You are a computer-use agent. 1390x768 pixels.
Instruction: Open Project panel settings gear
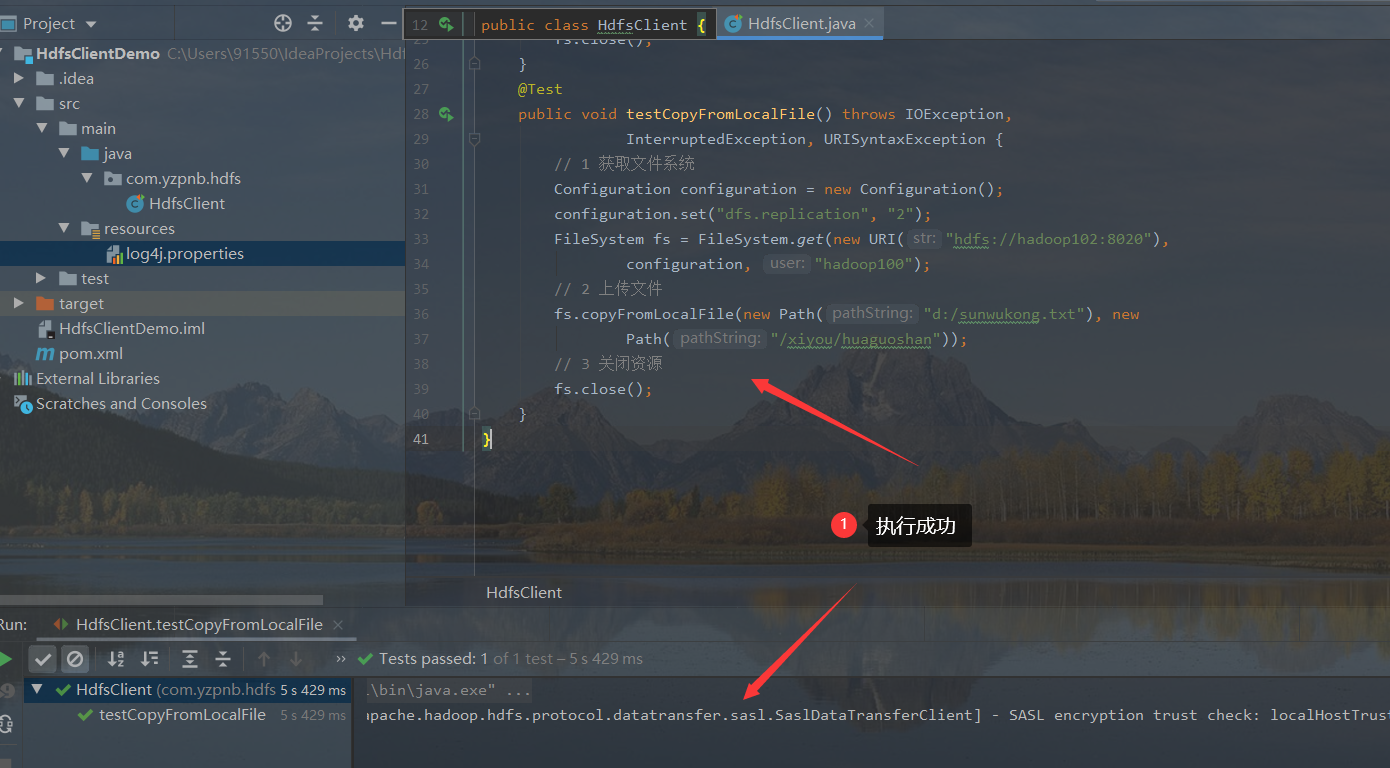[x=356, y=23]
